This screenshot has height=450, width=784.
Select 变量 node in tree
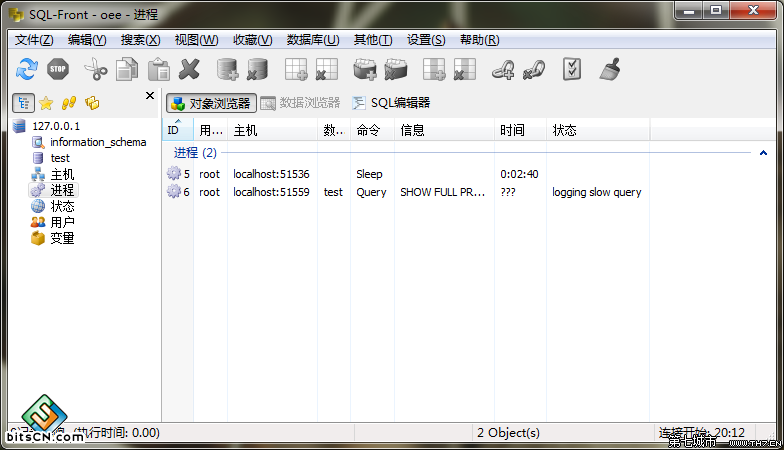[x=62, y=238]
